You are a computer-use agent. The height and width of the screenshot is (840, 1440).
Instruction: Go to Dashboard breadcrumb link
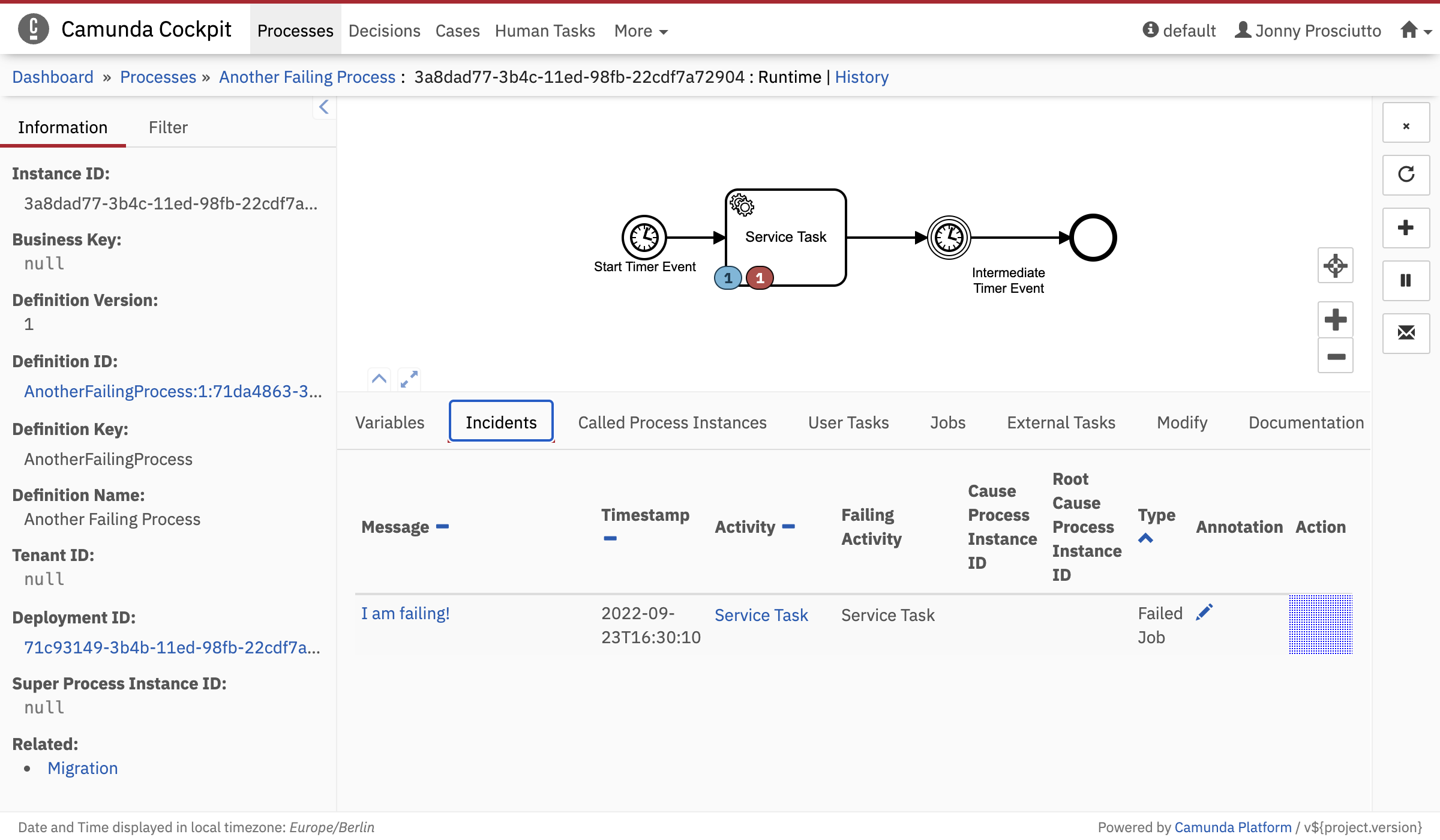(x=53, y=77)
